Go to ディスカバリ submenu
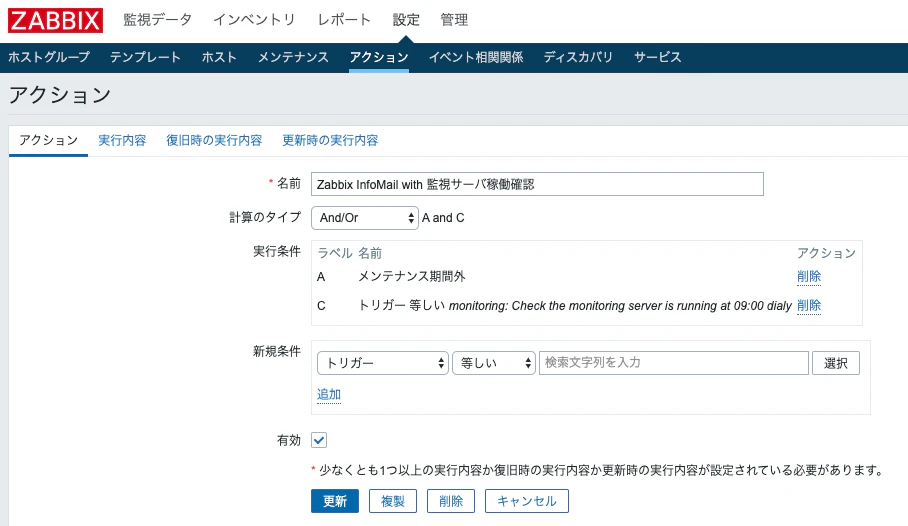Screen dimensions: 908x526 click(x=578, y=57)
